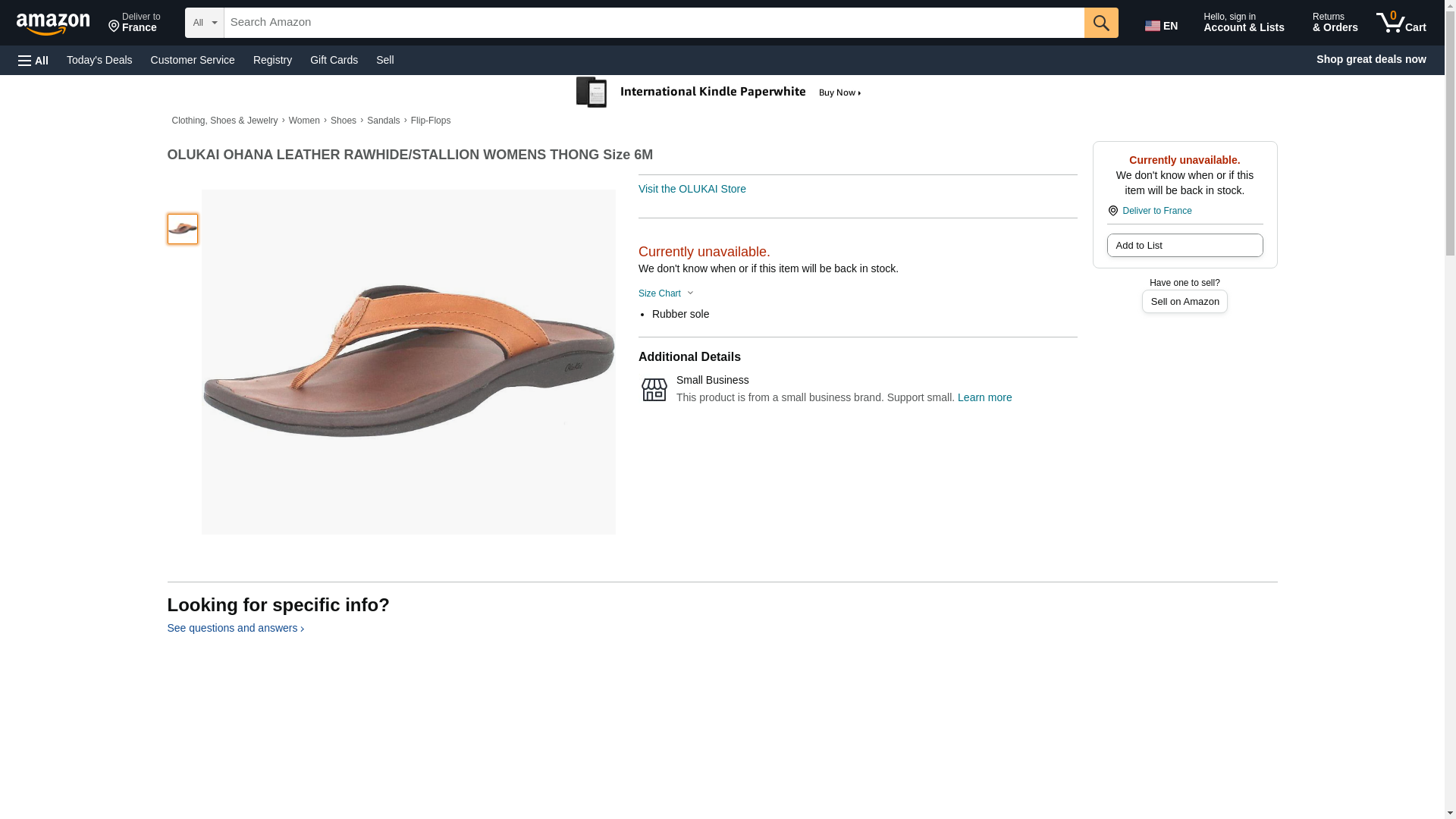
Task: Open the shopping cart icon
Action: pos(1401,23)
